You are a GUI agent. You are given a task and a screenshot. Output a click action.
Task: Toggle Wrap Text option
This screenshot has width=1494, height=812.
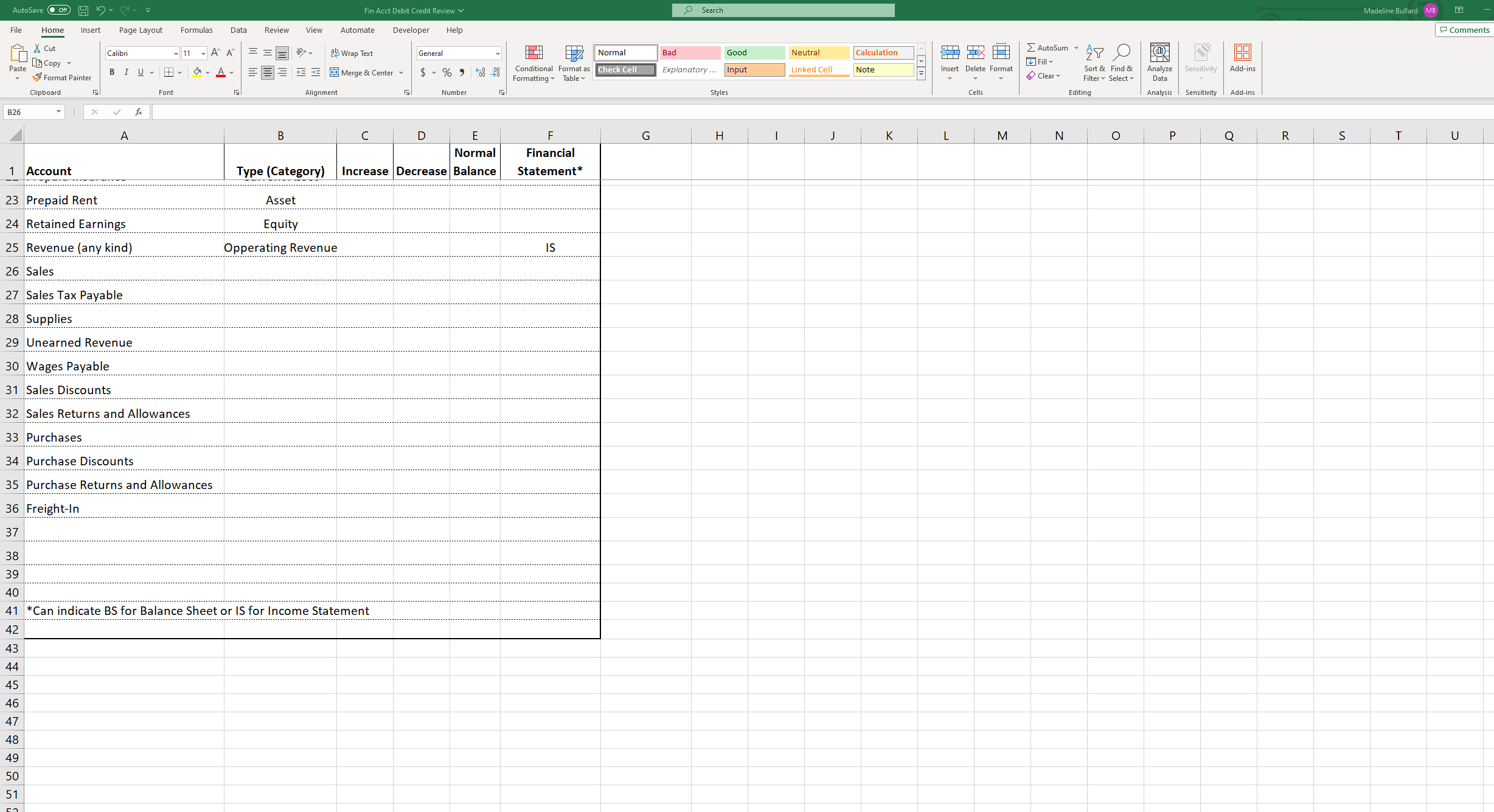[x=352, y=53]
